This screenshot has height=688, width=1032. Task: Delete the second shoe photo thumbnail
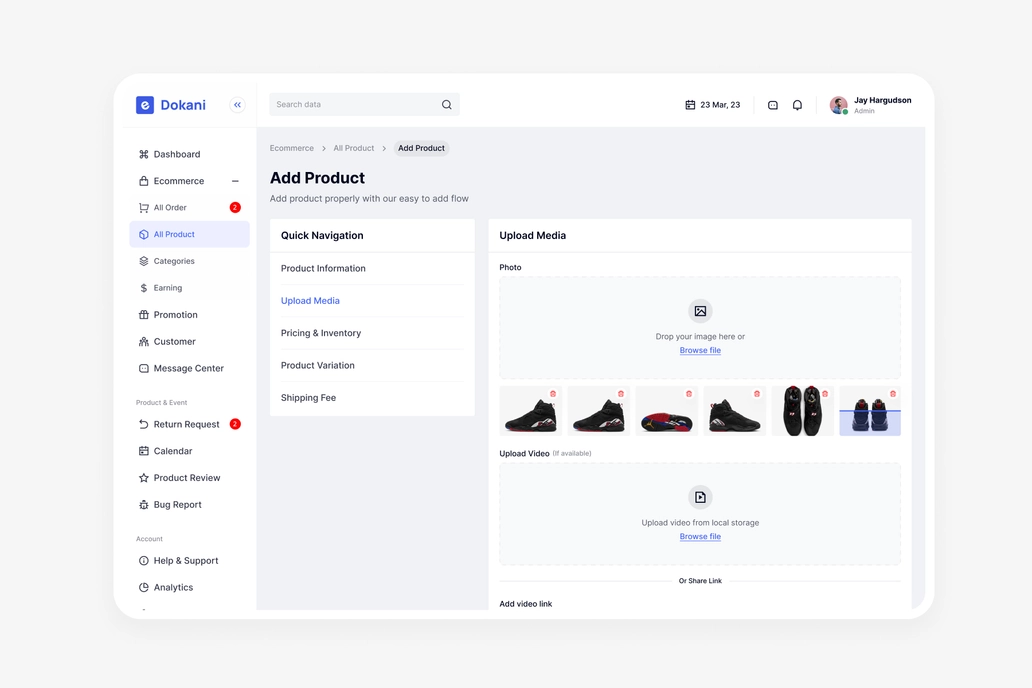(x=621, y=394)
